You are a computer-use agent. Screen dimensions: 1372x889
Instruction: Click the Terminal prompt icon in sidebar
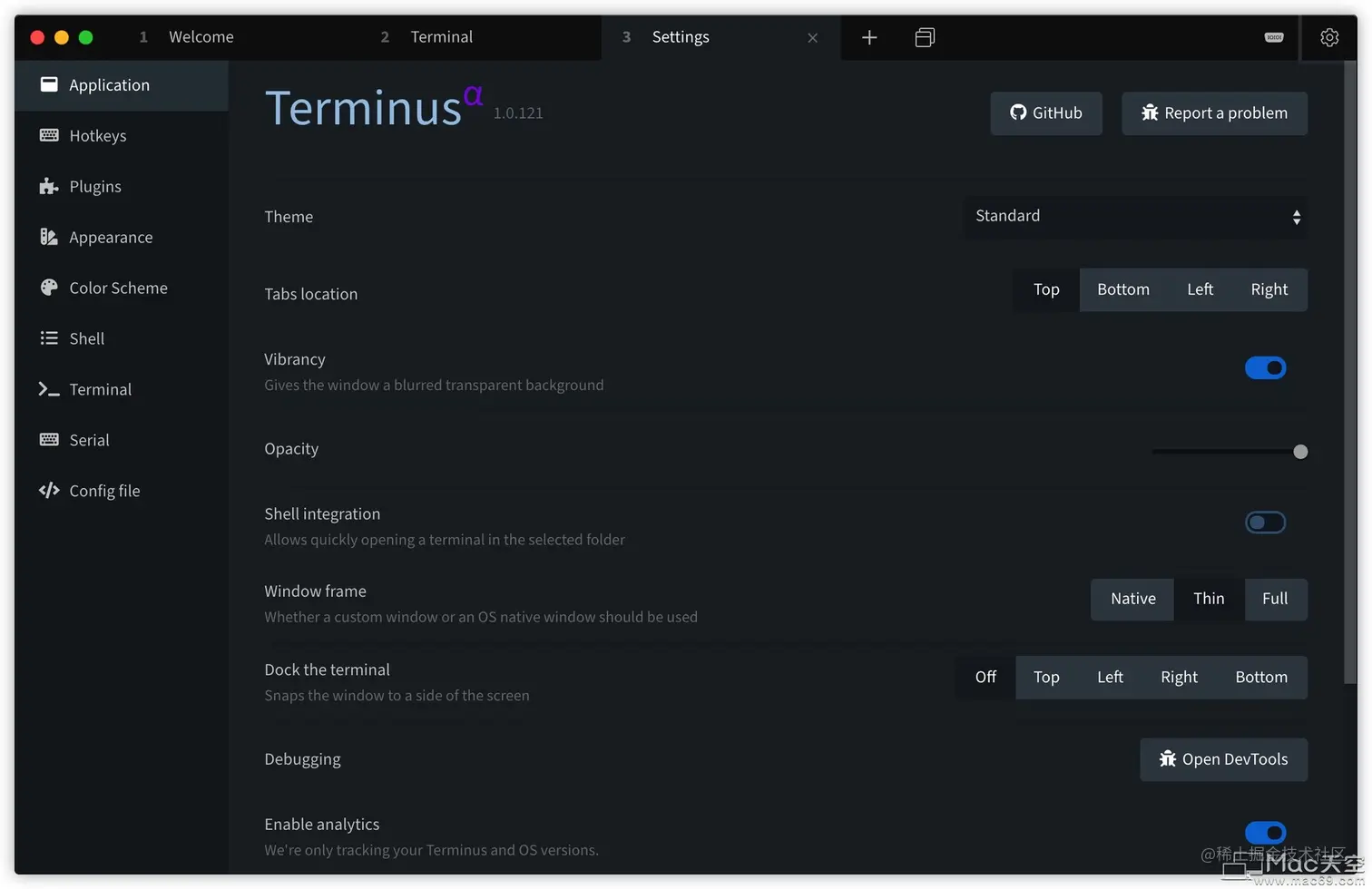tap(49, 389)
